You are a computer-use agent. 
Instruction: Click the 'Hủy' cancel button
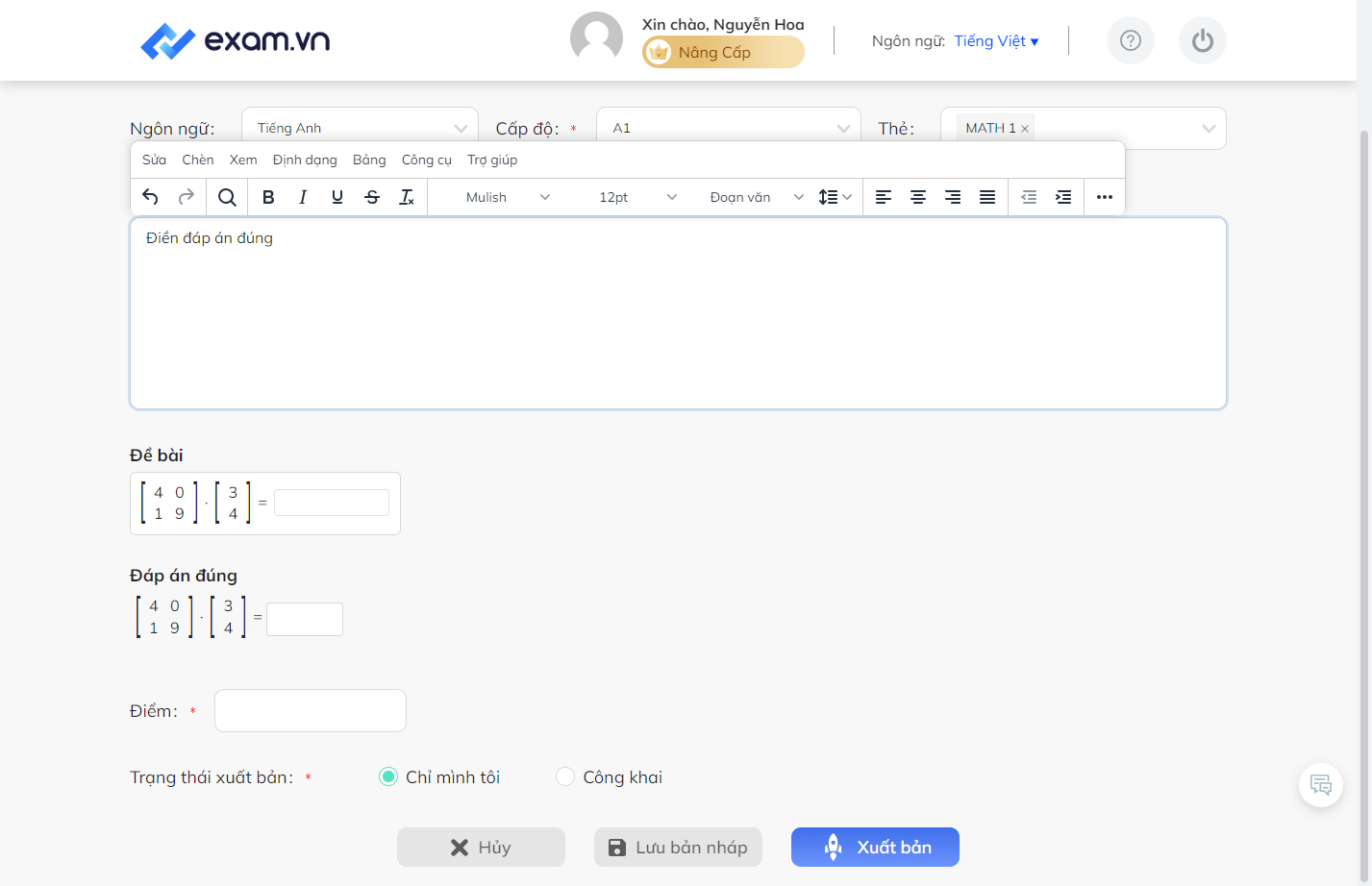tap(481, 848)
